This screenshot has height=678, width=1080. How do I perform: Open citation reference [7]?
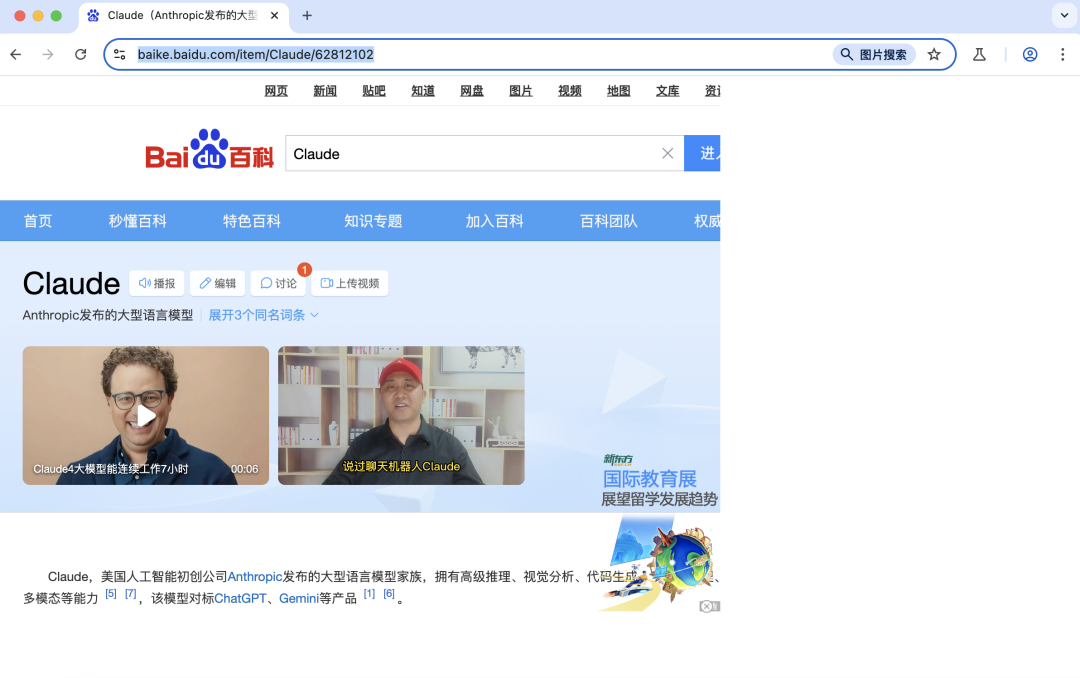131,594
